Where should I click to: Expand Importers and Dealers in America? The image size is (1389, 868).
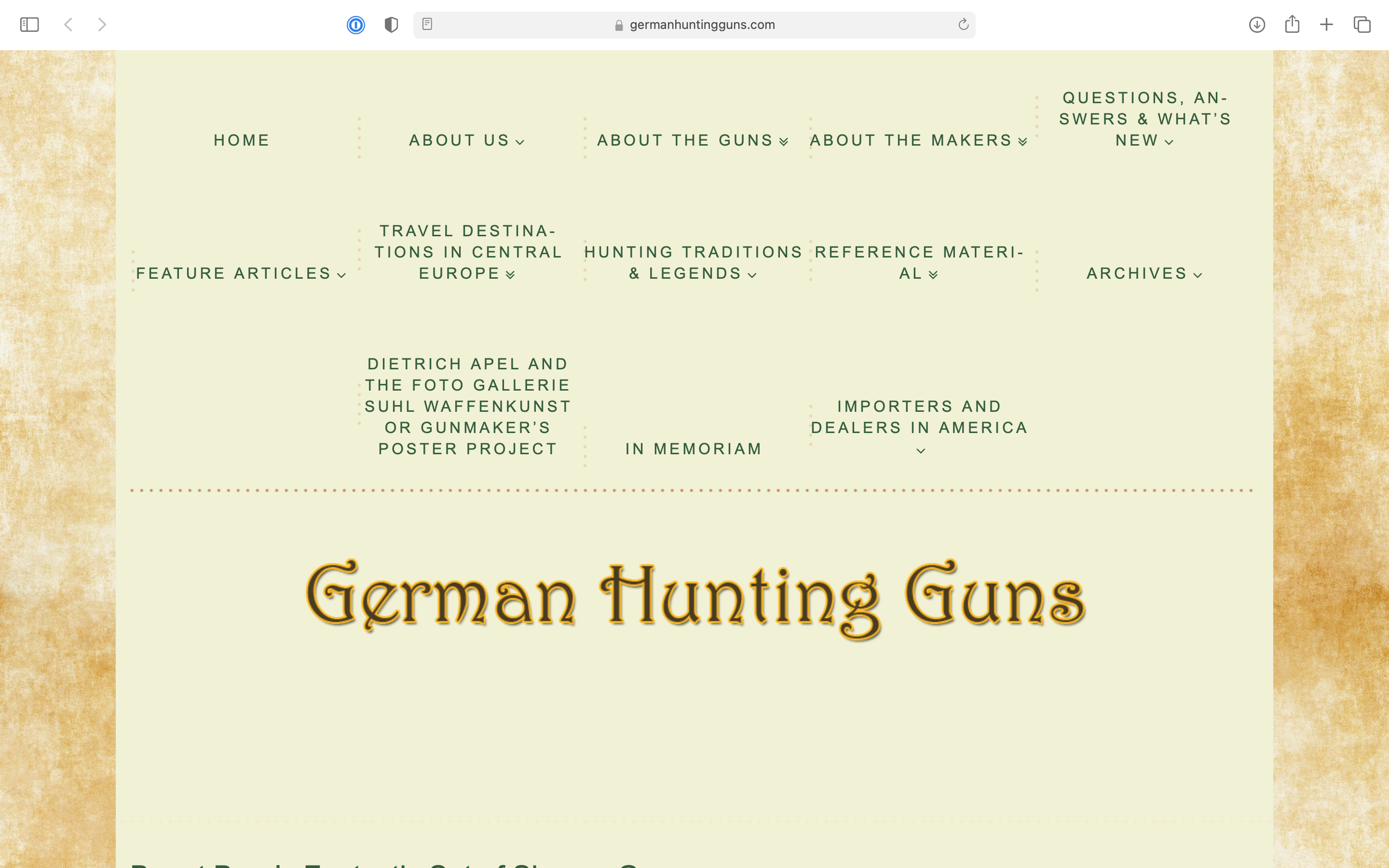pos(921,451)
